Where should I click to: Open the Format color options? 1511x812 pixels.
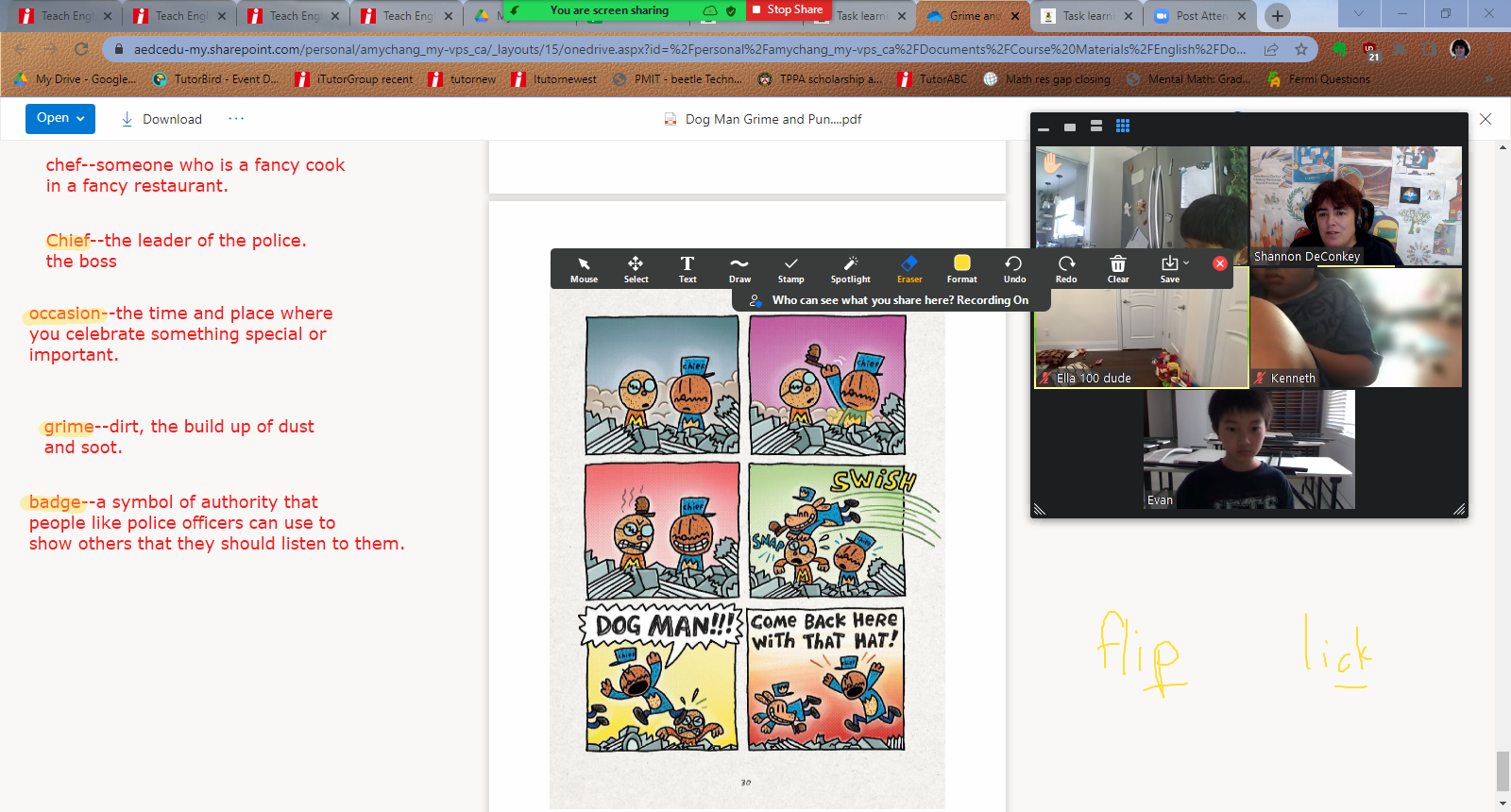(962, 269)
